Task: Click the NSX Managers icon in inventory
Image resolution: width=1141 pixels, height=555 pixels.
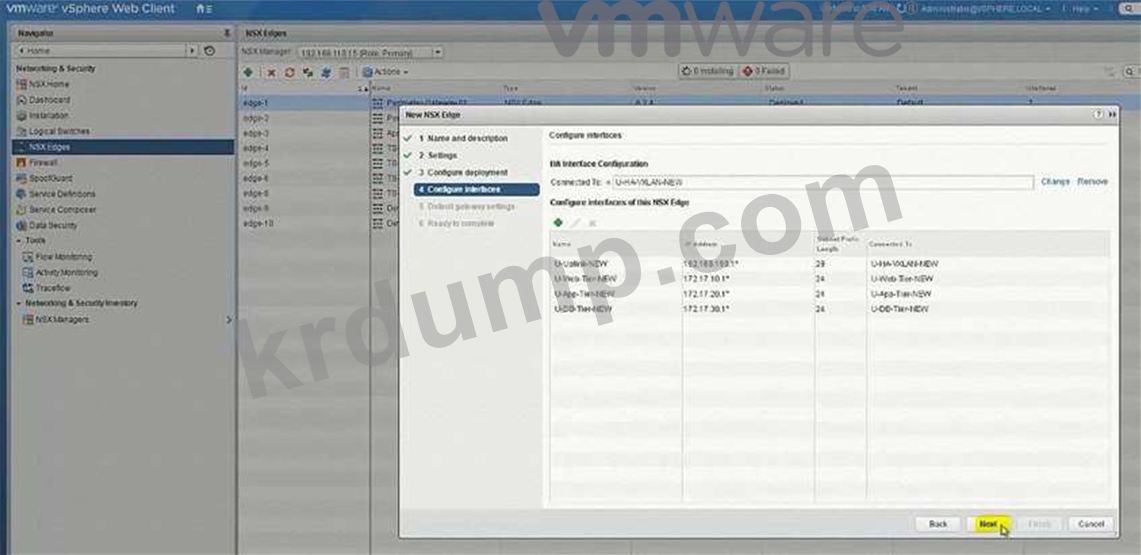Action: [29, 319]
